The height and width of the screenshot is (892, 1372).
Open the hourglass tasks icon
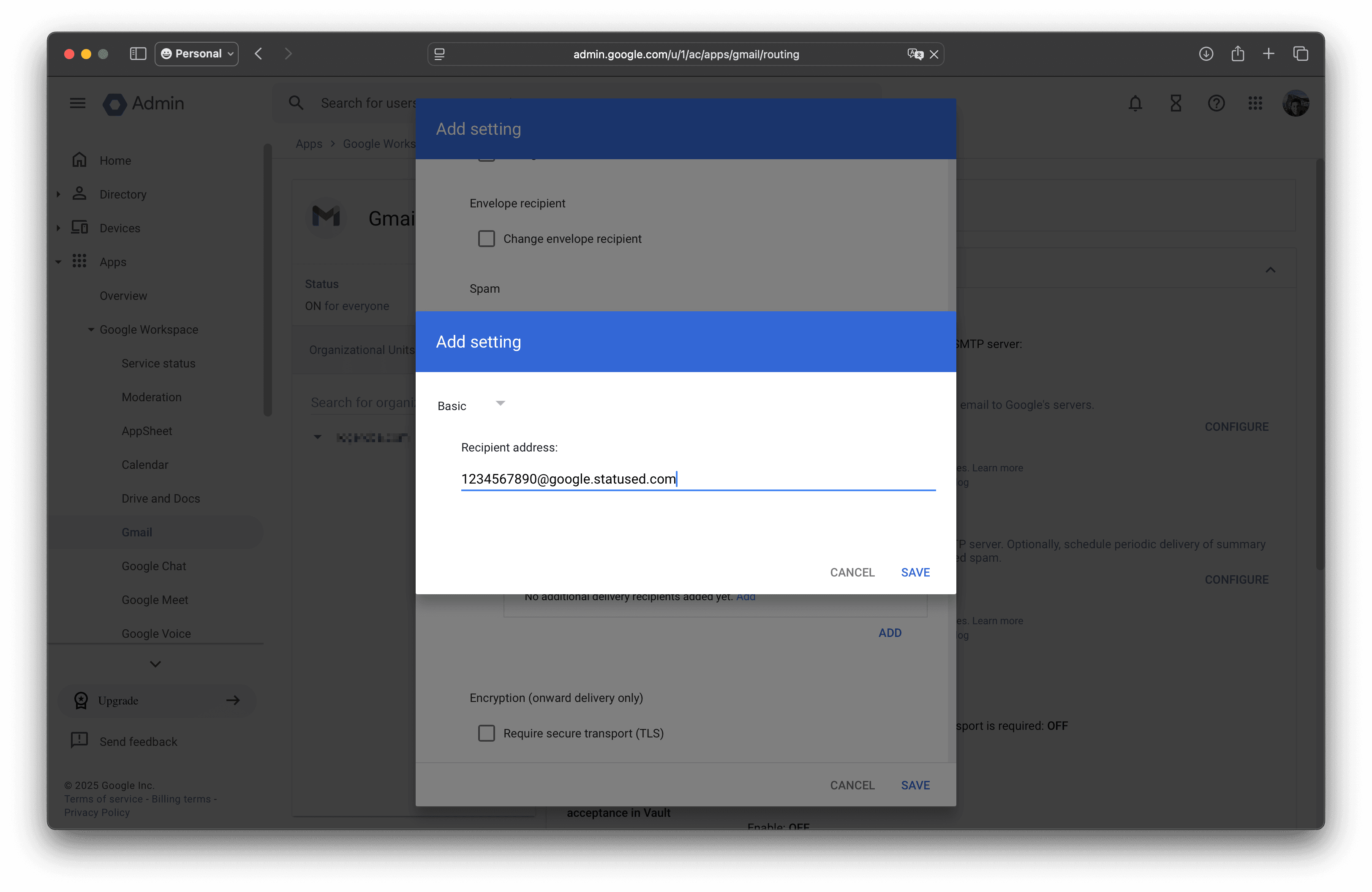pos(1175,103)
